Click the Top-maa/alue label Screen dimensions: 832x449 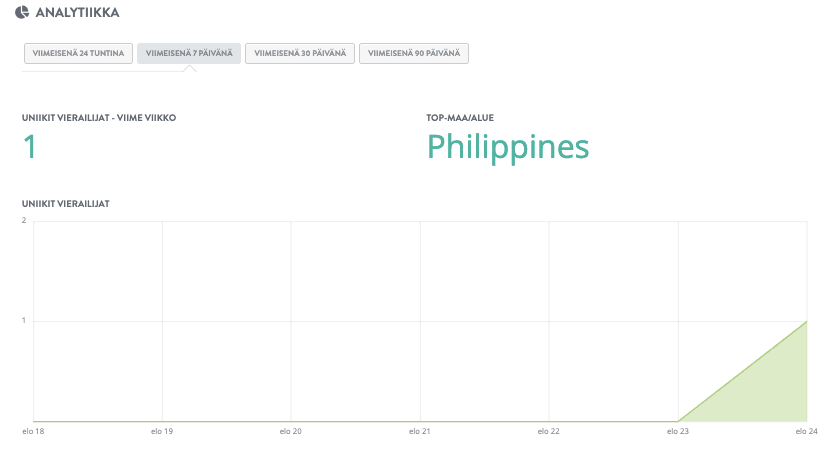(x=460, y=118)
